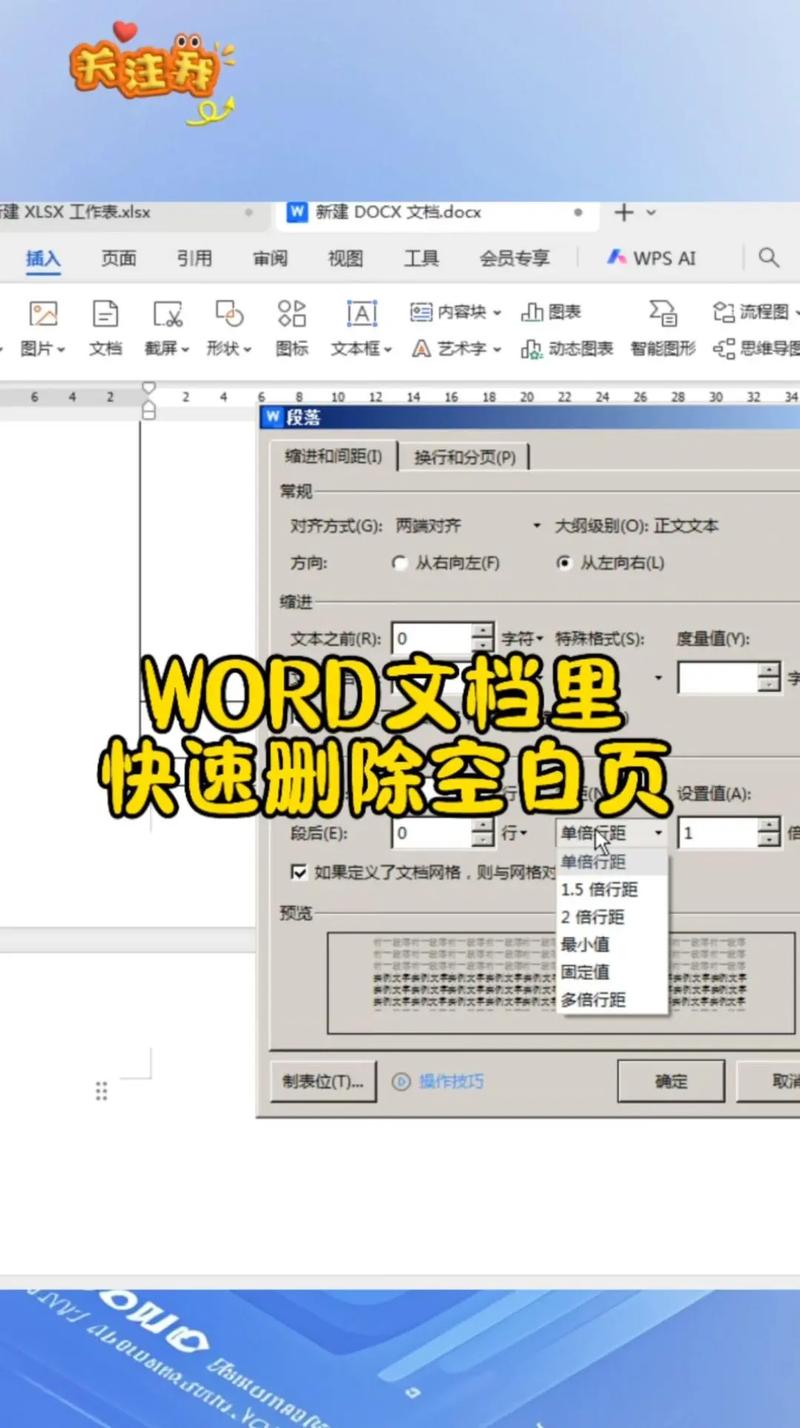Choose 单倍行距 from the spacing list
Viewport: 800px width, 1428px height.
(x=611, y=862)
